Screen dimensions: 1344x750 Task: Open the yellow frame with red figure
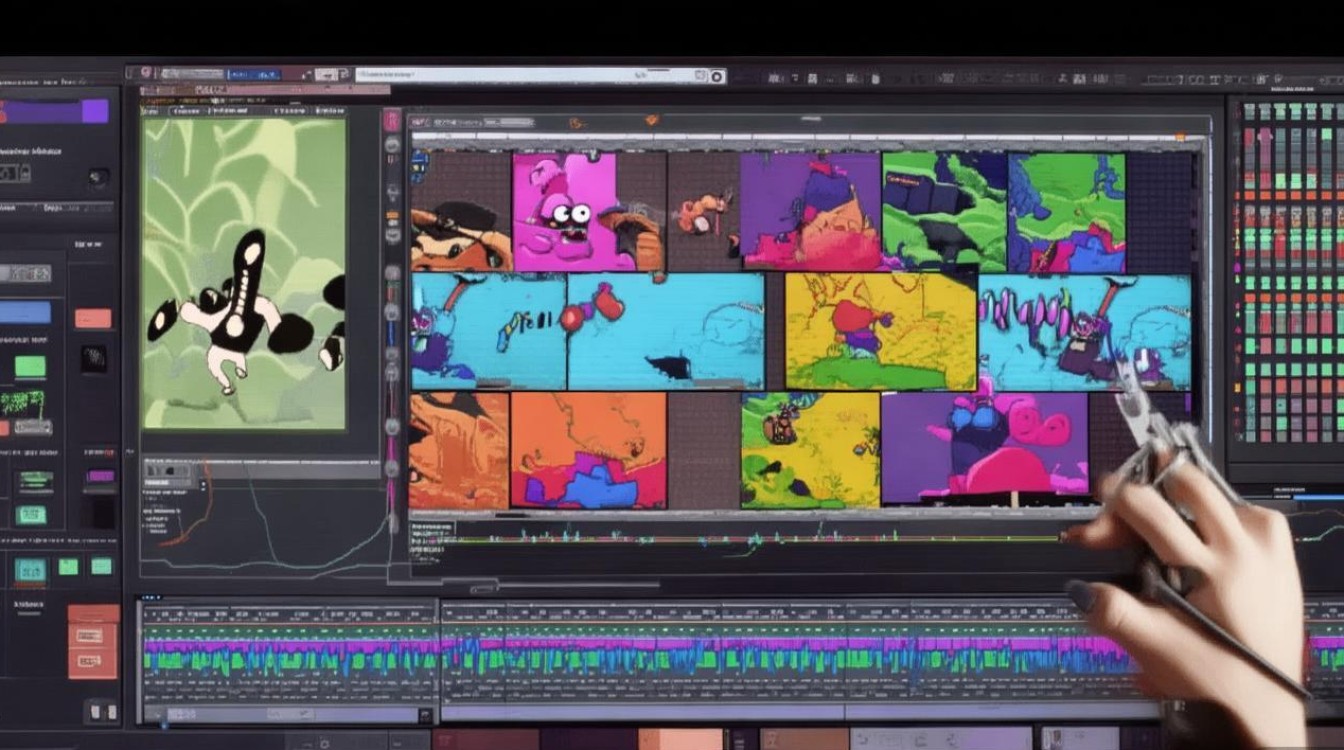click(880, 332)
